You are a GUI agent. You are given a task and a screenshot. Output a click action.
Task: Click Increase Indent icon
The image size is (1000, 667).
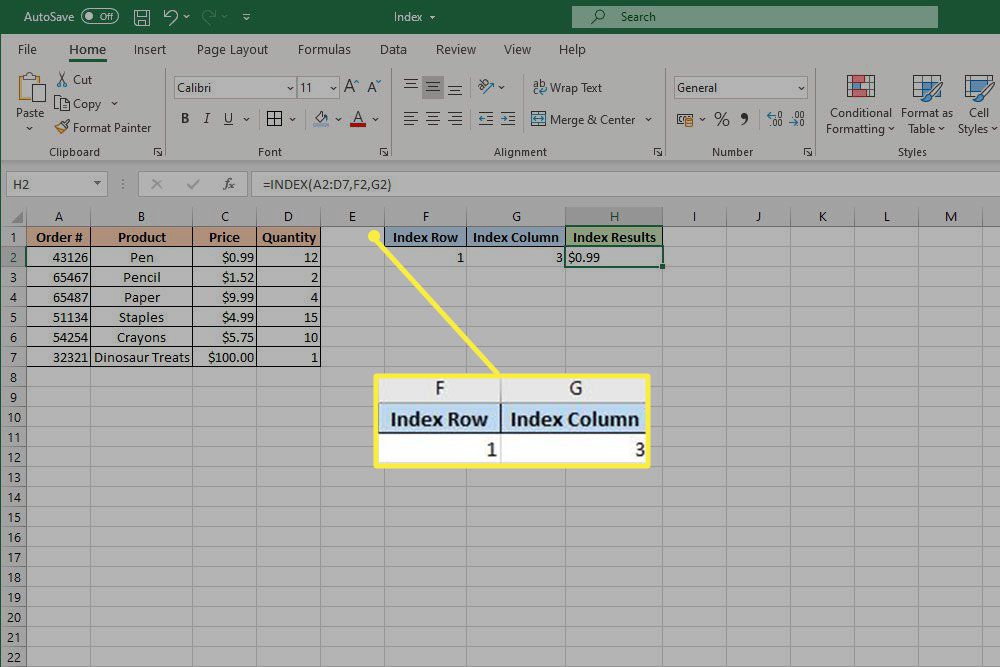508,119
